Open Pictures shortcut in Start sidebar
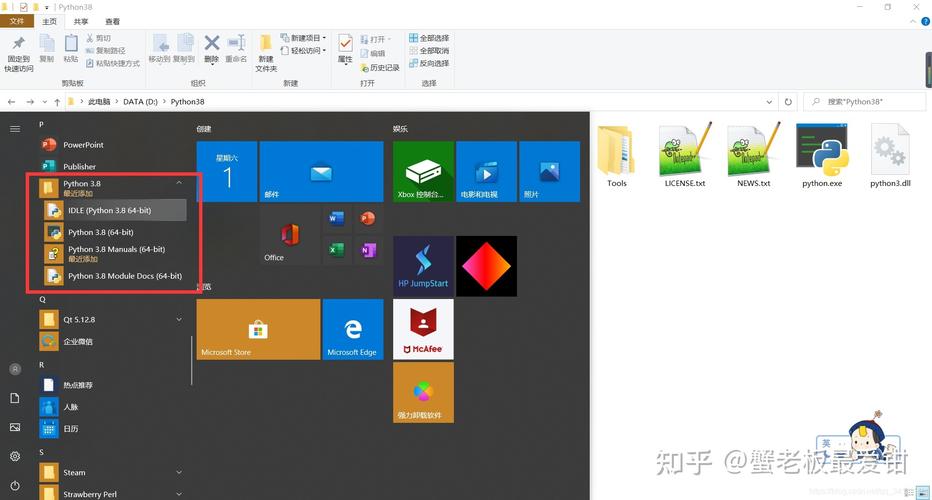This screenshot has width=932, height=500. click(15, 427)
